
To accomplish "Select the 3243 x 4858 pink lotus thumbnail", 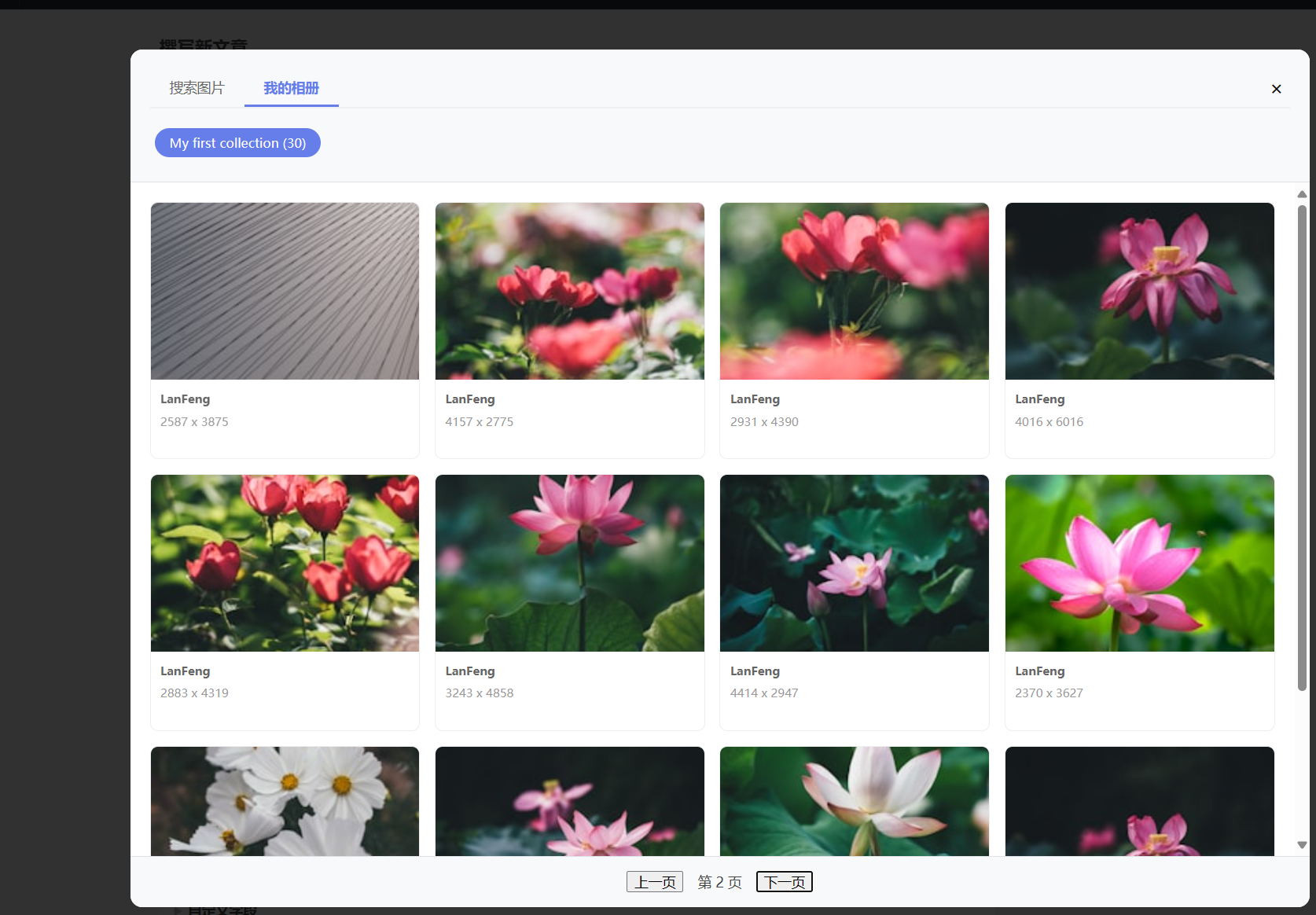I will pos(569,563).
